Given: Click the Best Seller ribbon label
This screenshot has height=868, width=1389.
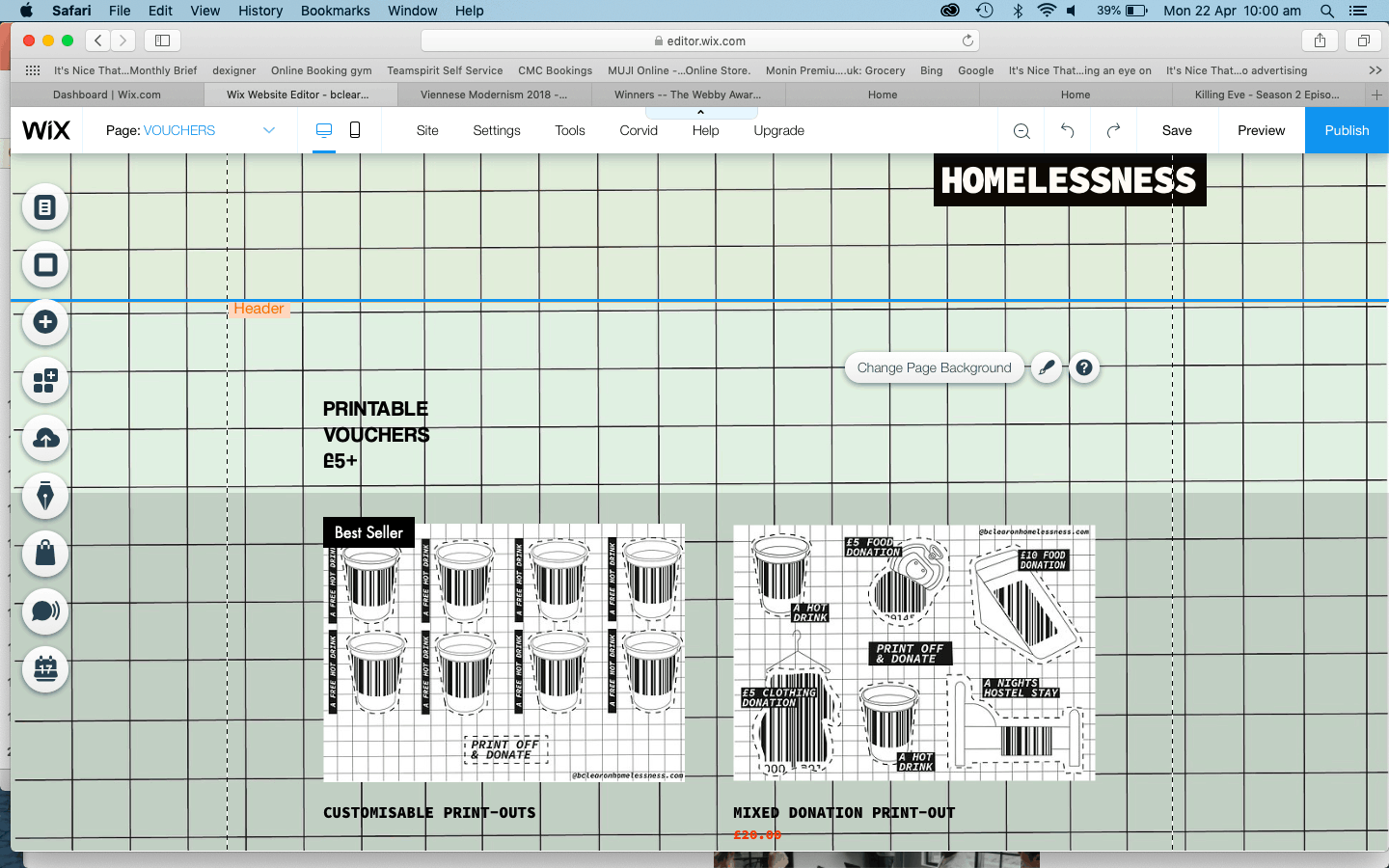Looking at the screenshot, I should [368, 532].
